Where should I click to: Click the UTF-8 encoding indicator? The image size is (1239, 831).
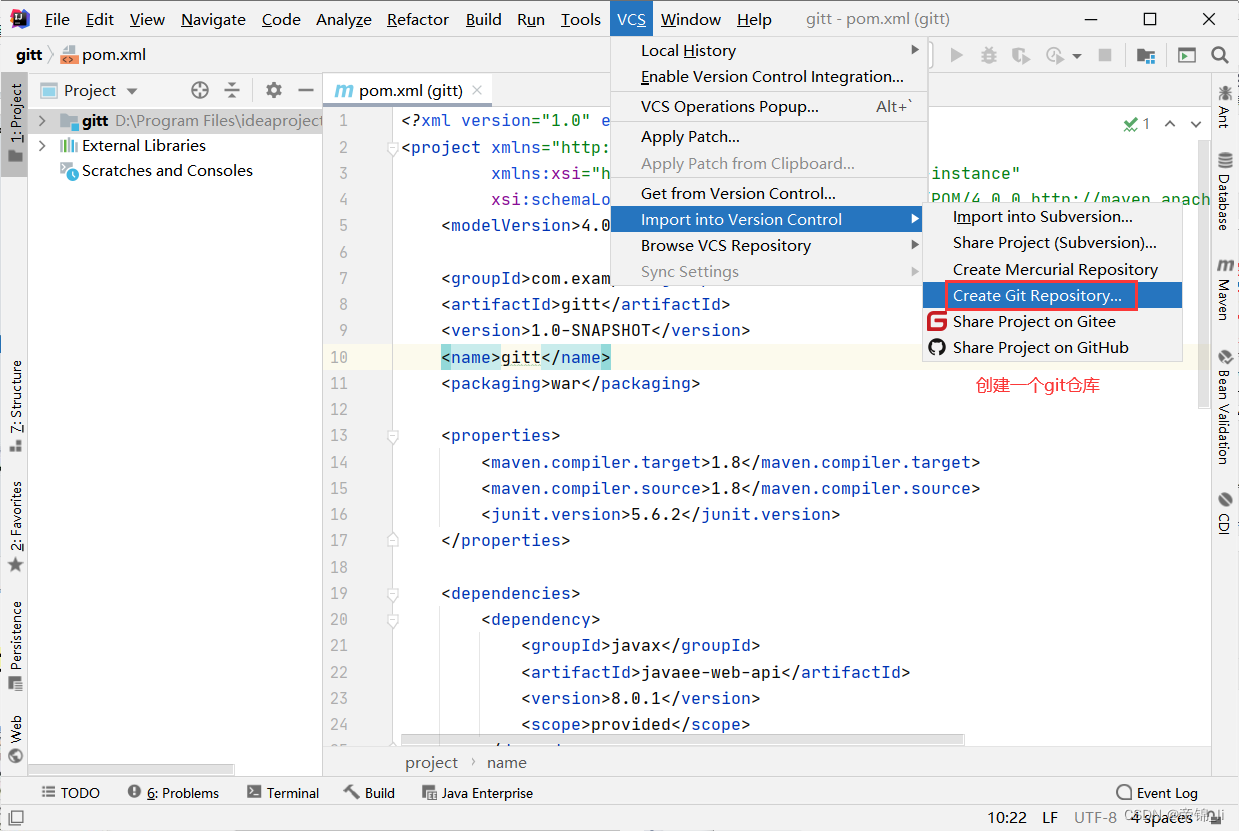(1095, 818)
